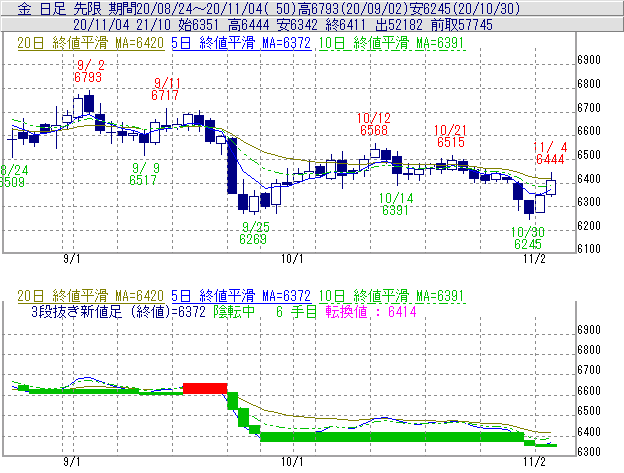Click the 陰転中 status text

pos(234,311)
